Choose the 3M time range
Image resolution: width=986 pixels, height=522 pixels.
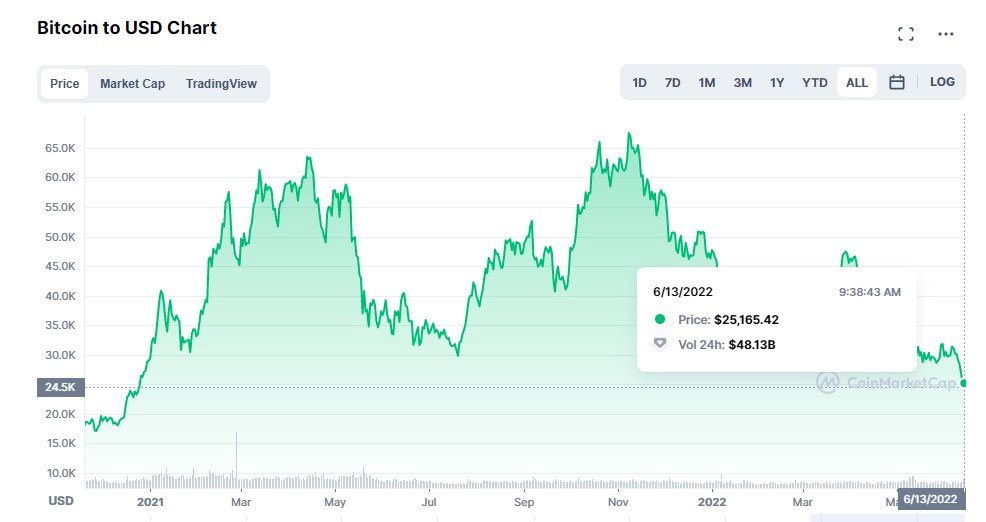click(743, 83)
